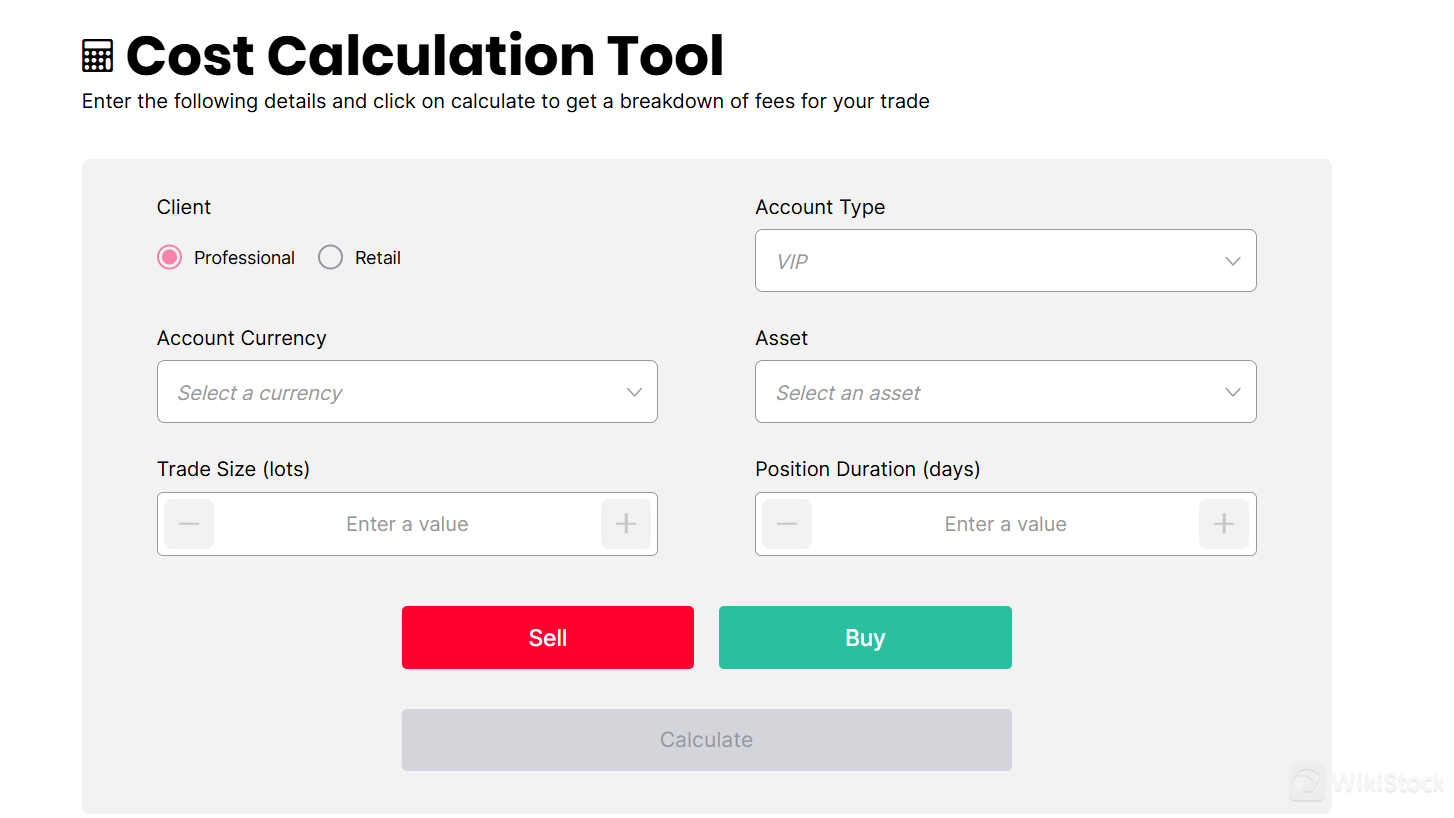Click the chevron on the Account Type selector

click(1232, 261)
